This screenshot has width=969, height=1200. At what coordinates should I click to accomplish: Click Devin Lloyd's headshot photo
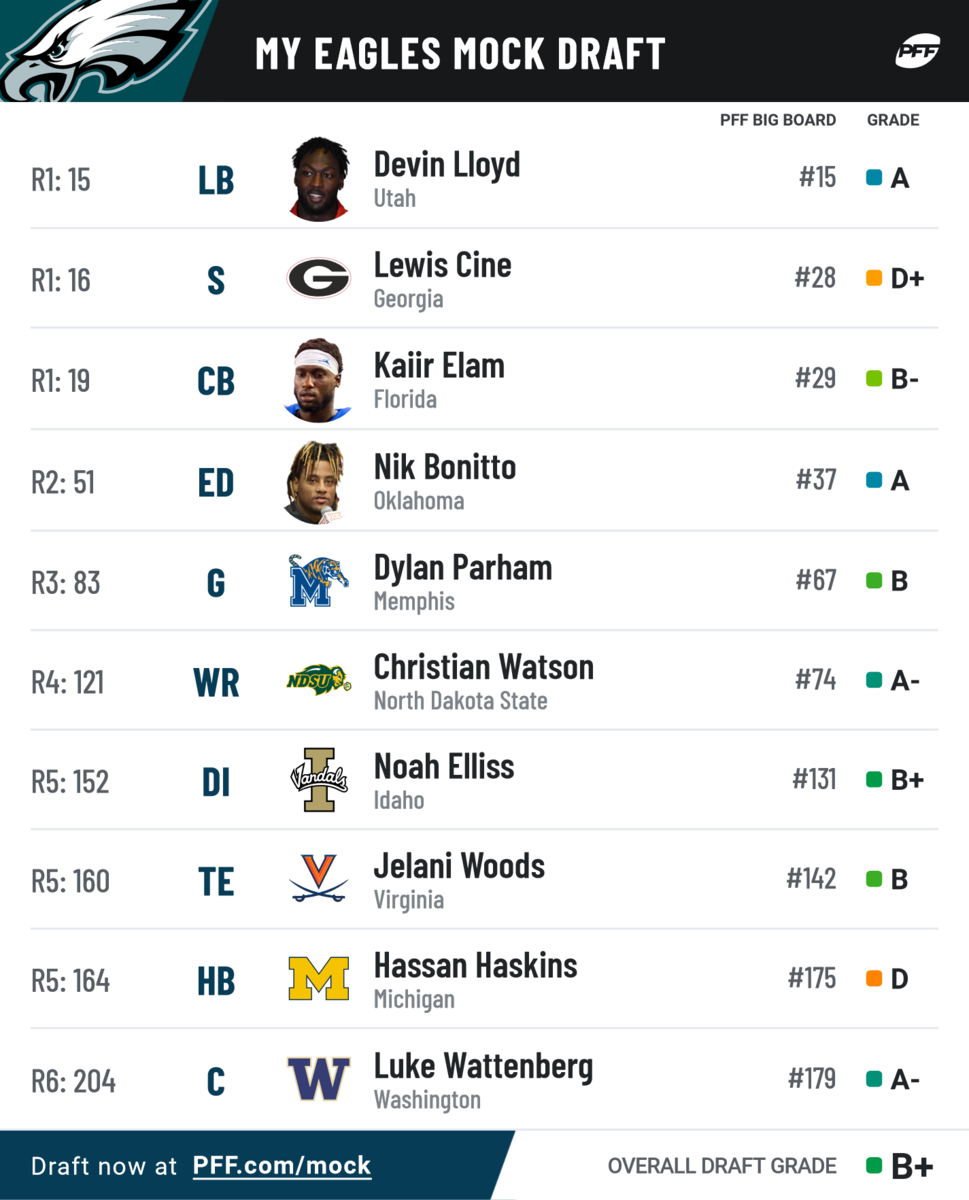(x=320, y=179)
